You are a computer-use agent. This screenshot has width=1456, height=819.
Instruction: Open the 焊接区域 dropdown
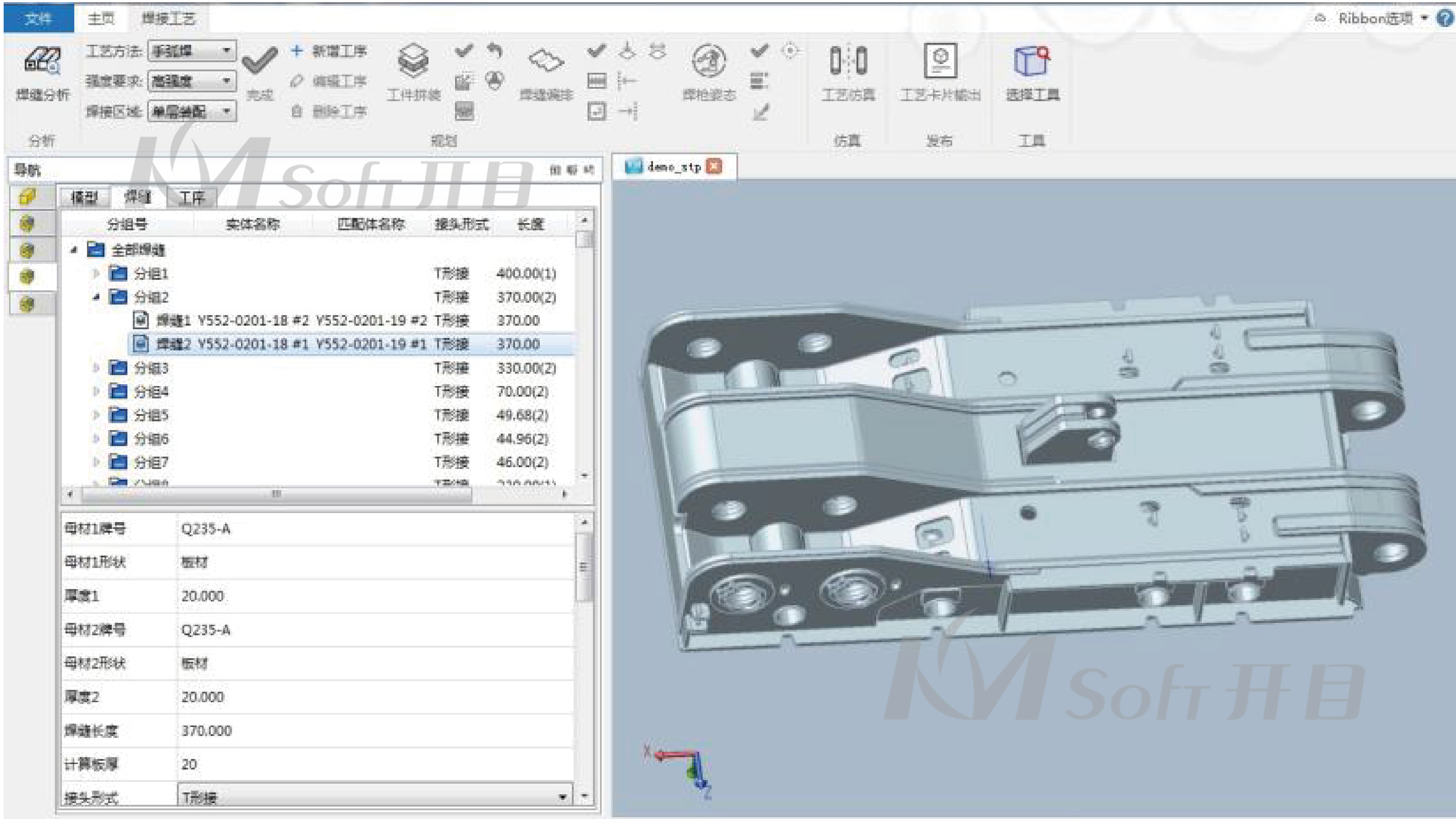coord(192,111)
